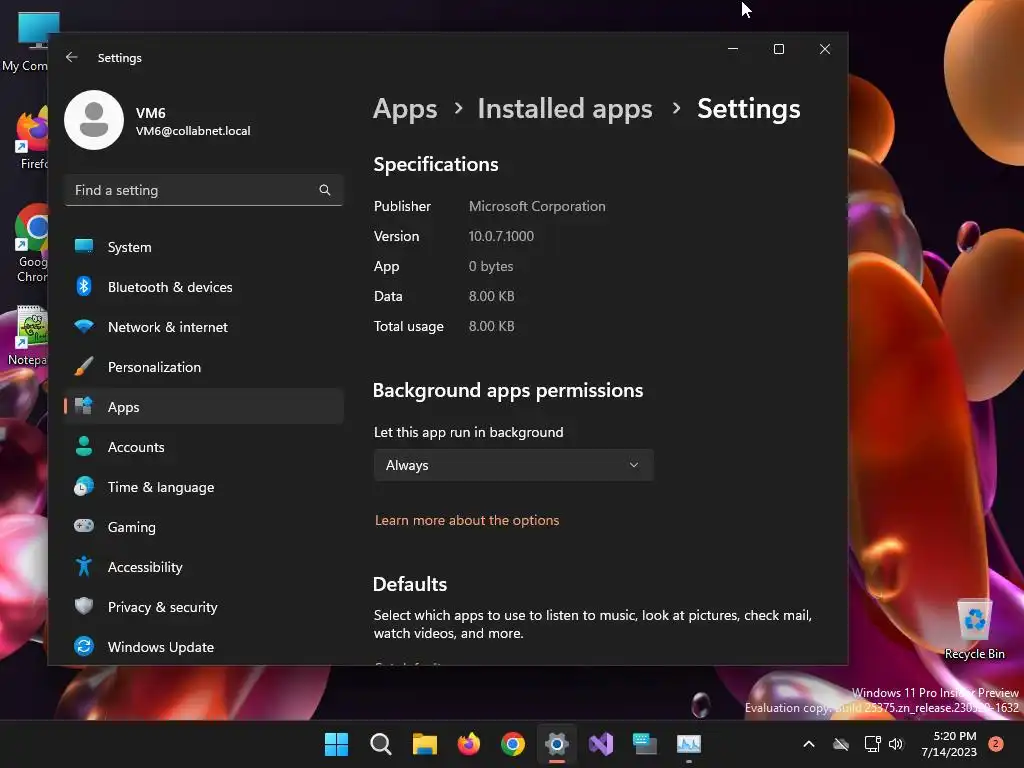Viewport: 1024px width, 768px height.
Task: Click the VM6@collabnet.local account email
Action: [193, 131]
